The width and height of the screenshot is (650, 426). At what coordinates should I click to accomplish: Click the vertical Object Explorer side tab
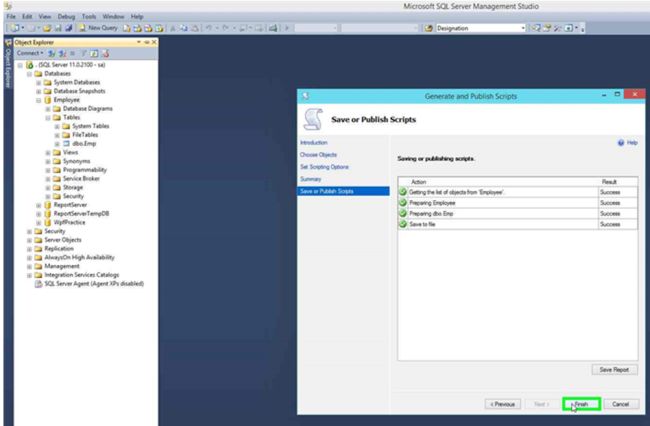point(8,65)
